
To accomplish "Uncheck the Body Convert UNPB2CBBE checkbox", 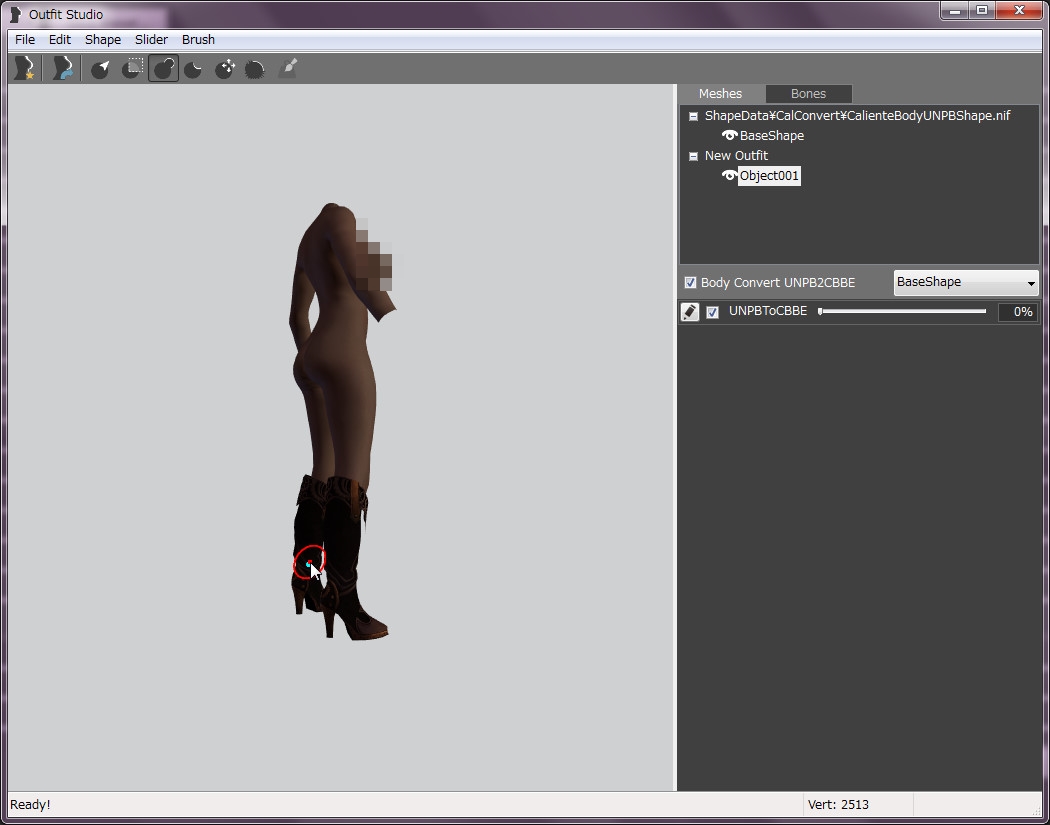I will pyautogui.click(x=690, y=283).
